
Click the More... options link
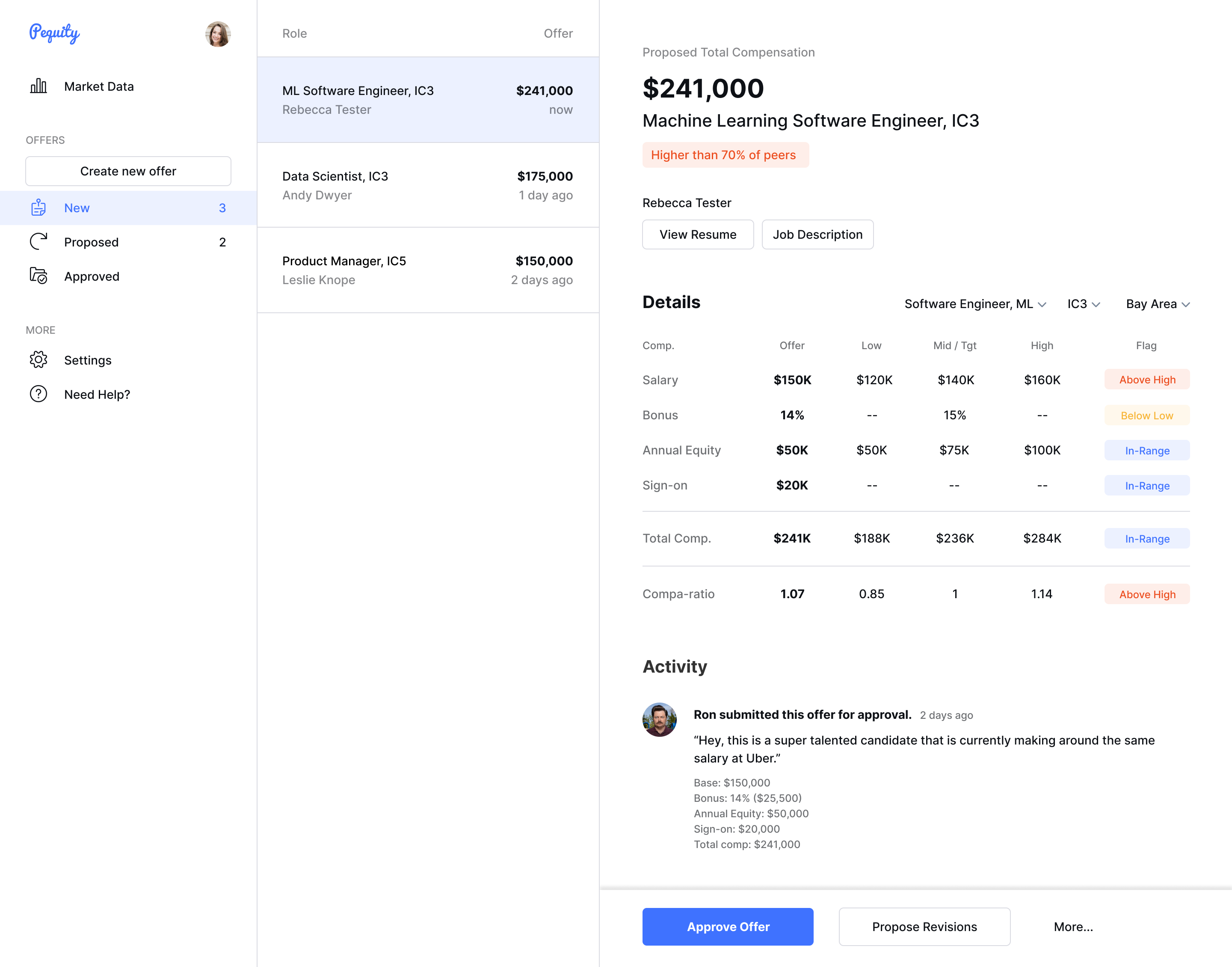point(1073,927)
